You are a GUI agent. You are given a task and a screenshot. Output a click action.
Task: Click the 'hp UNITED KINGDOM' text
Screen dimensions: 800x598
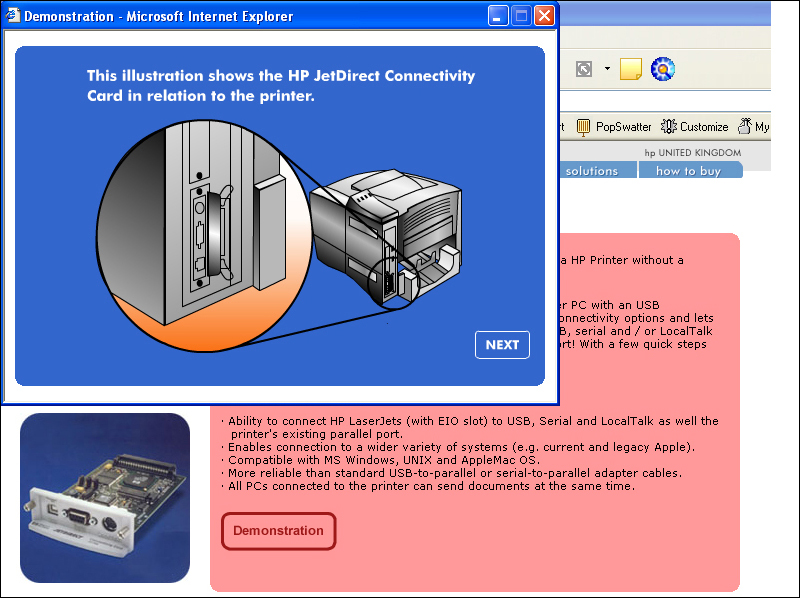(692, 153)
